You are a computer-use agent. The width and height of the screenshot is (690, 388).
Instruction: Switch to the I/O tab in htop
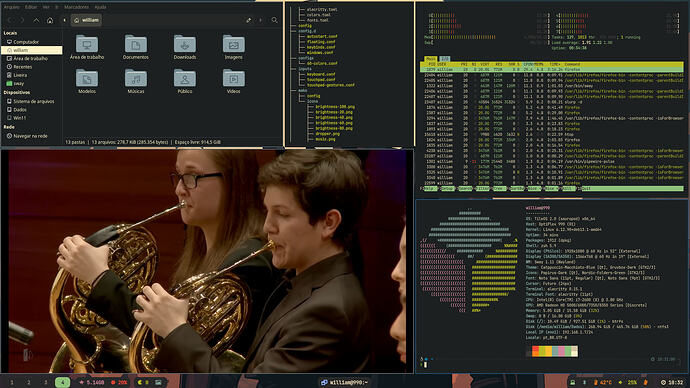pyautogui.click(x=444, y=59)
